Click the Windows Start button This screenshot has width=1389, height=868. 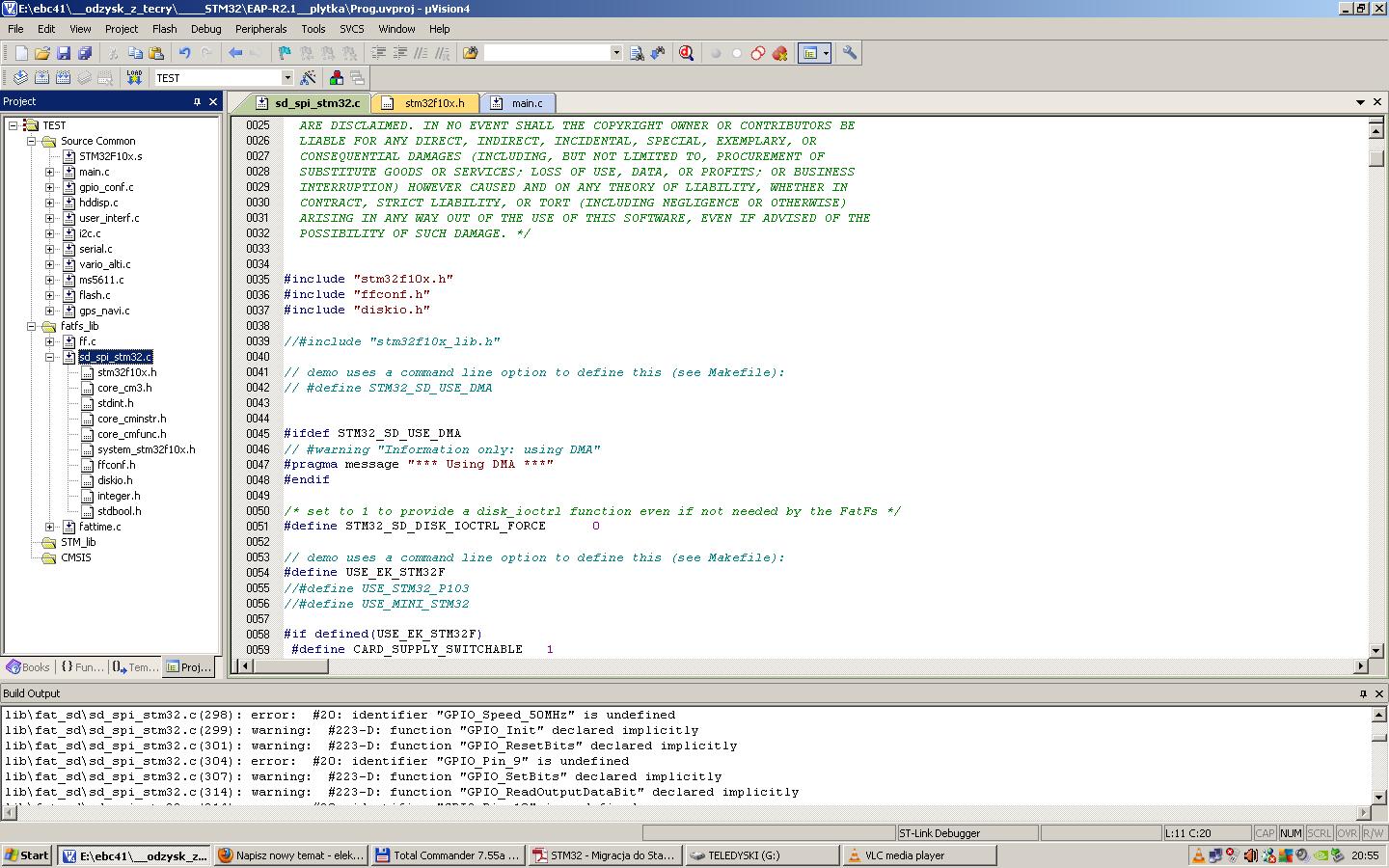pos(27,855)
